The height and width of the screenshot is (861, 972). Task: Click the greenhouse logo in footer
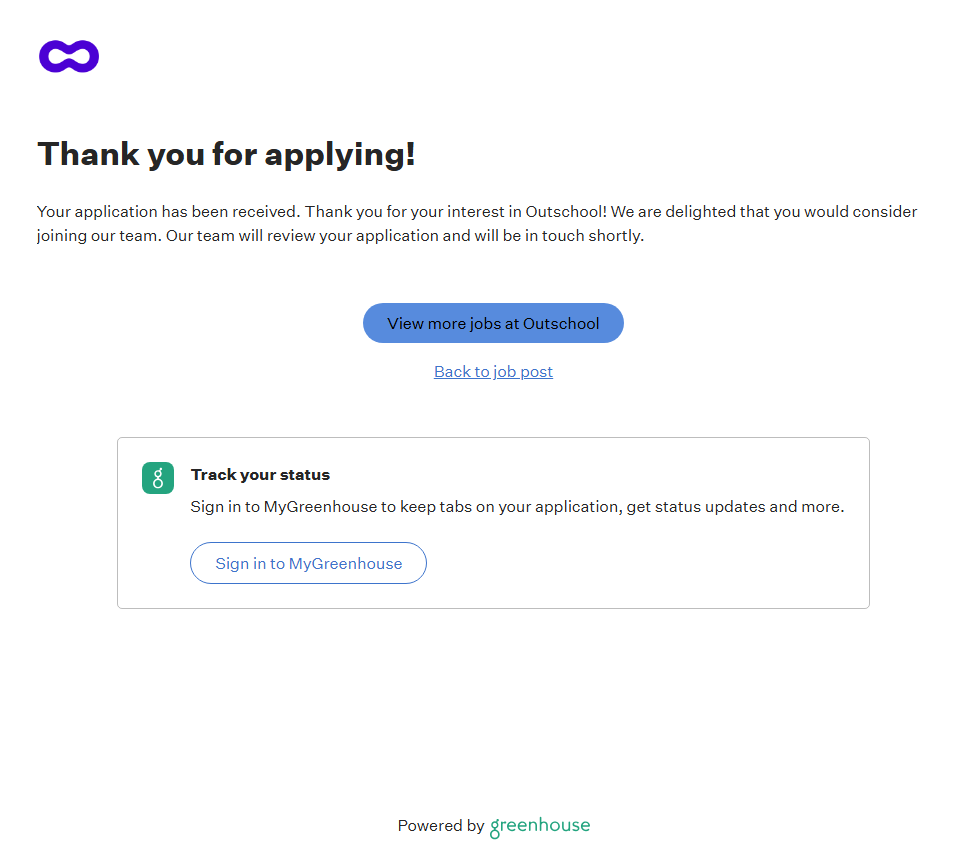540,826
